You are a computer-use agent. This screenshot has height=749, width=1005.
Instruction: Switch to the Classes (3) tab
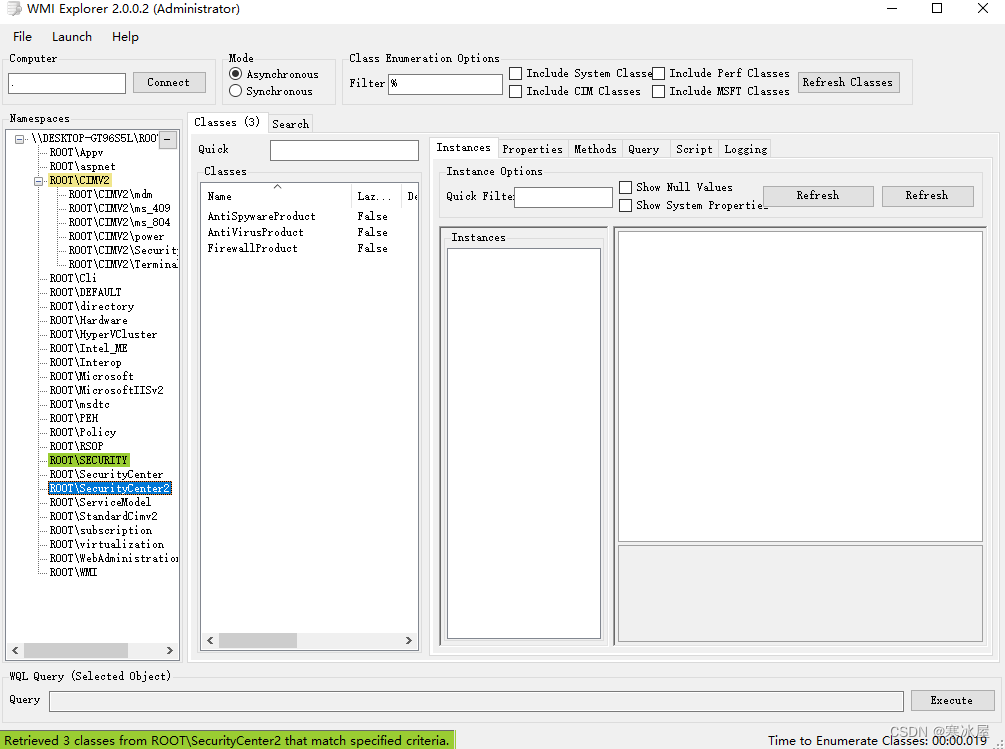(x=227, y=122)
